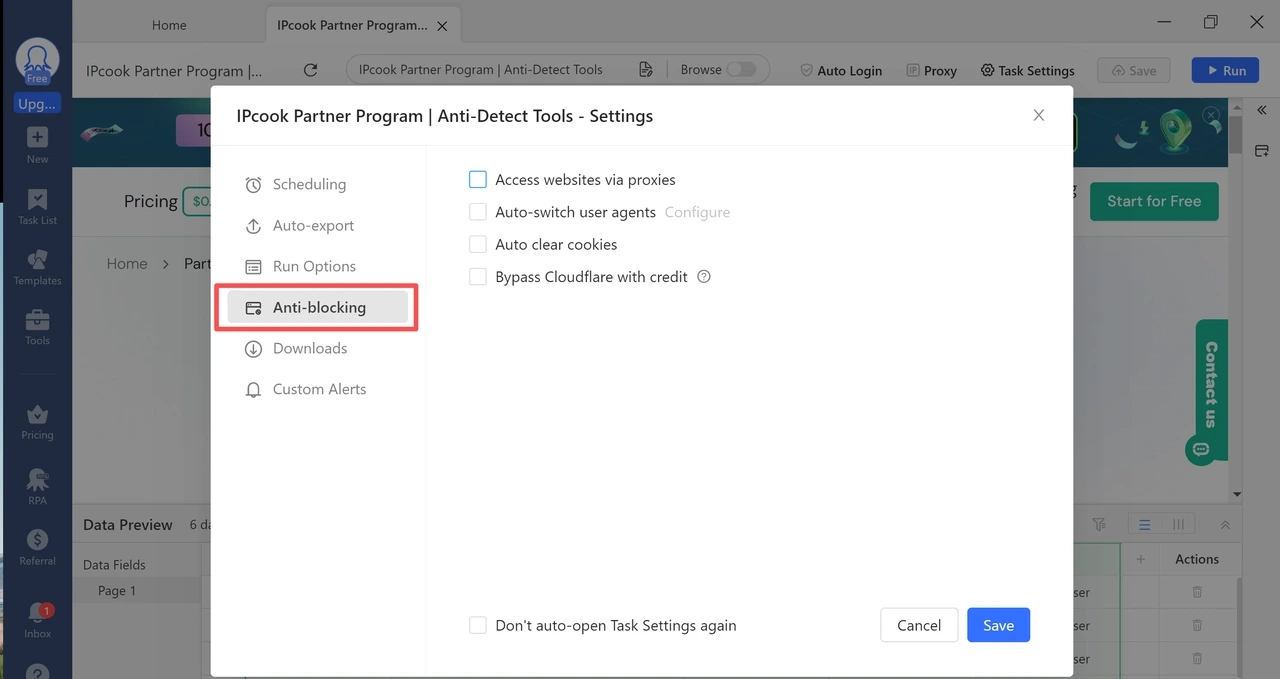Screen dimensions: 1280x679
Task: Click the reload page icon
Action: pos(310,70)
